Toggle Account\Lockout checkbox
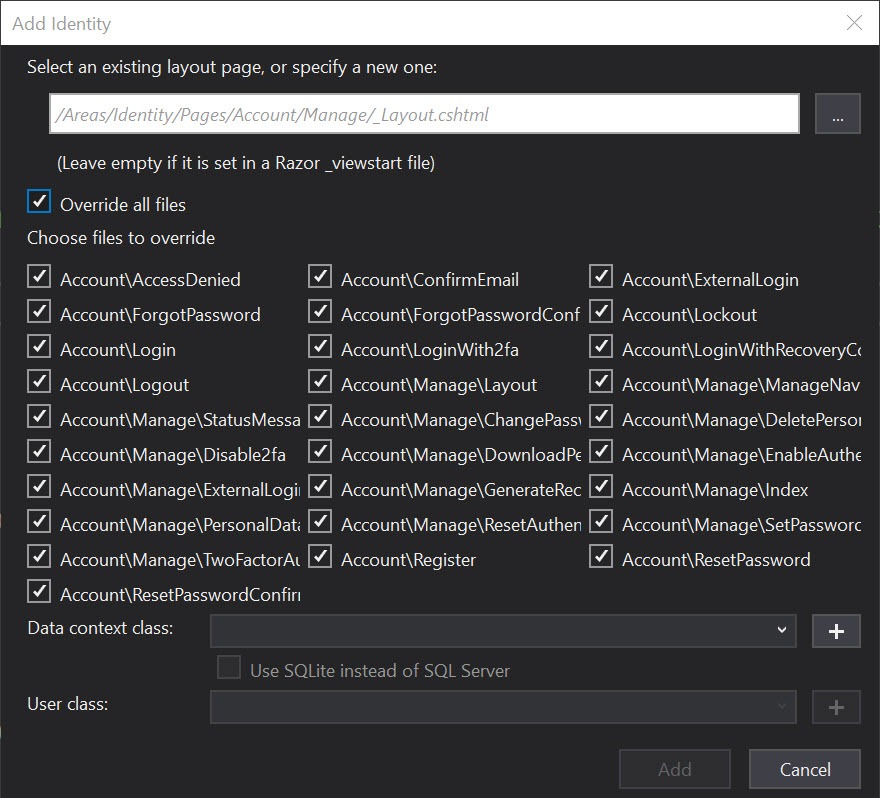The image size is (880, 798). click(601, 311)
